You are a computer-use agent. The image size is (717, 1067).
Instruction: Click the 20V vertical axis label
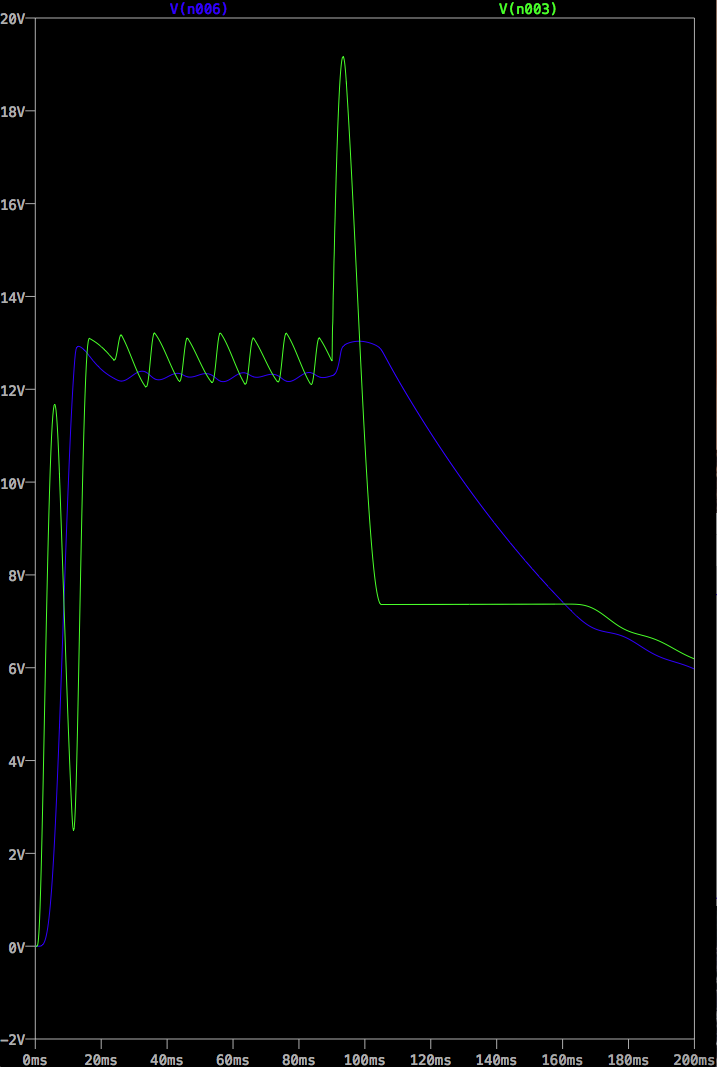pyautogui.click(x=13, y=18)
